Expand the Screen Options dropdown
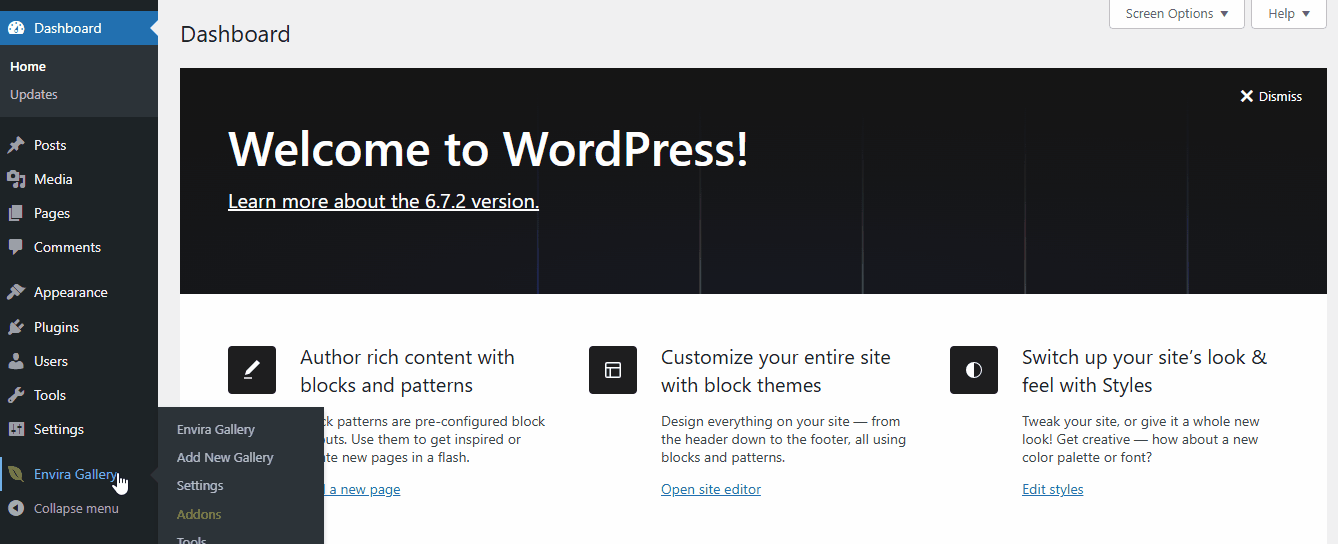 click(1176, 14)
